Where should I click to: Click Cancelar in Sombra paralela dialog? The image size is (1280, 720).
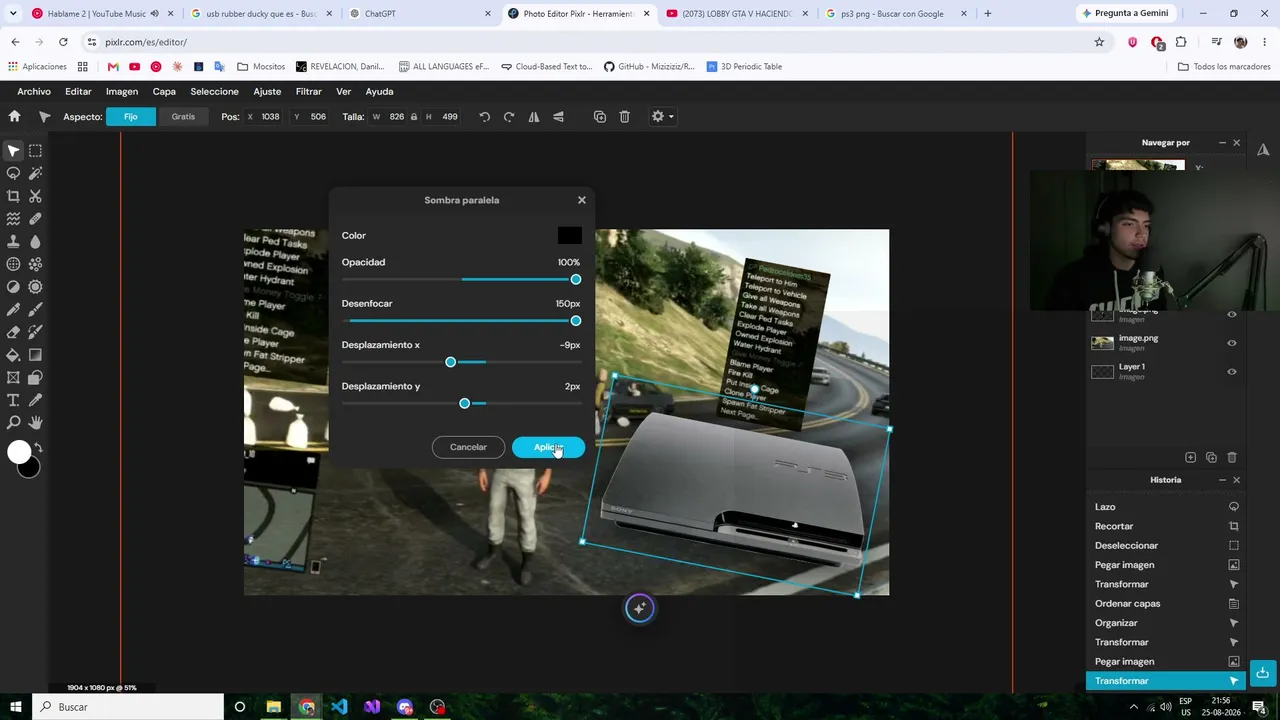click(x=468, y=447)
